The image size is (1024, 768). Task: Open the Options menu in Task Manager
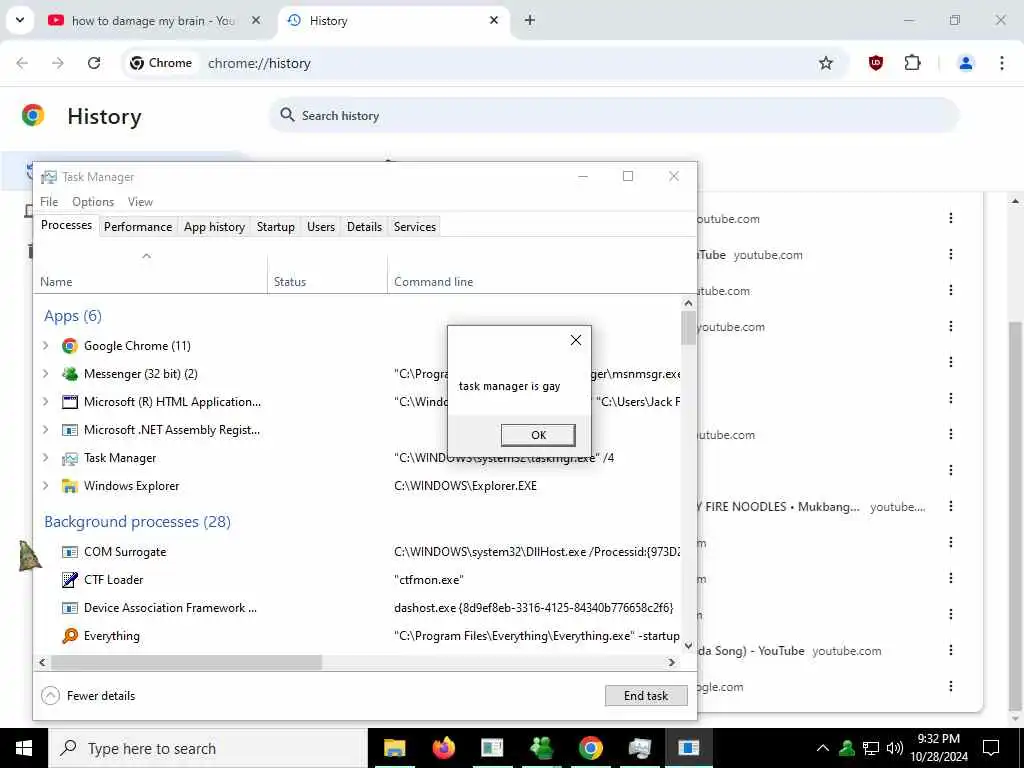pos(93,202)
